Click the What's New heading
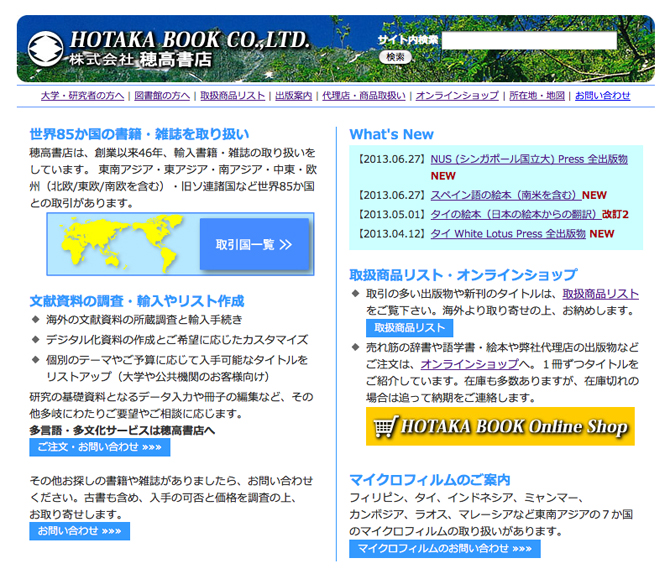Image resolution: width=670 pixels, height=574 pixels. 391,134
